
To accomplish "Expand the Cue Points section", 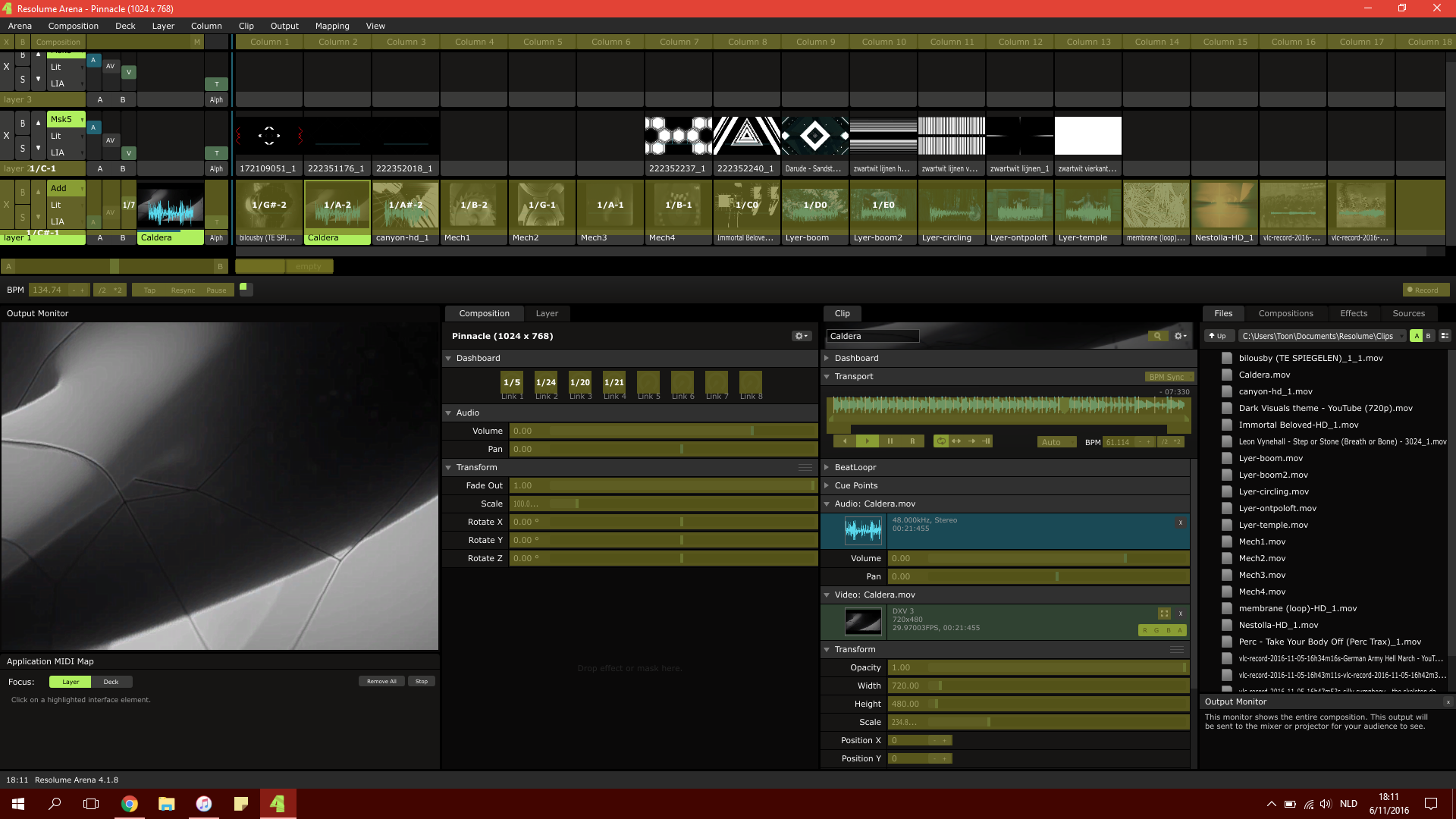I will click(x=855, y=485).
